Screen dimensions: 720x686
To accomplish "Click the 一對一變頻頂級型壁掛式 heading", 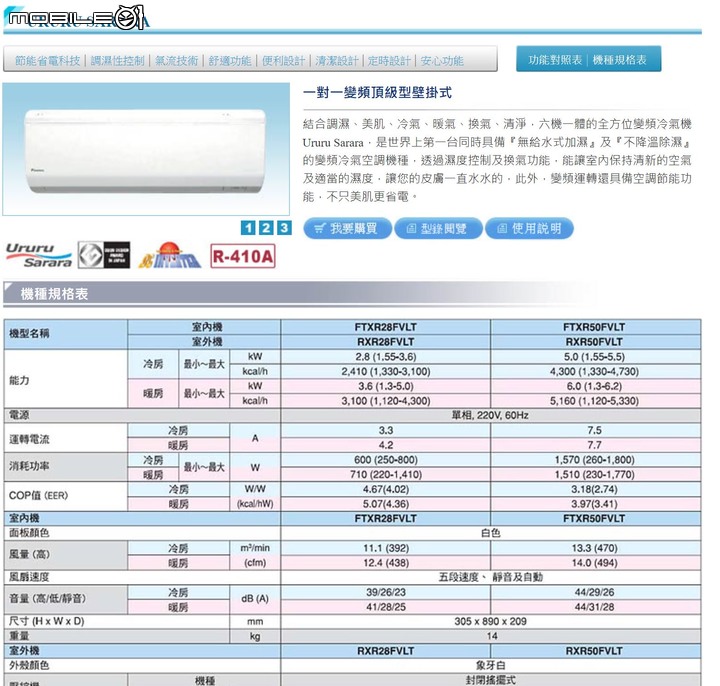I will pos(377,93).
